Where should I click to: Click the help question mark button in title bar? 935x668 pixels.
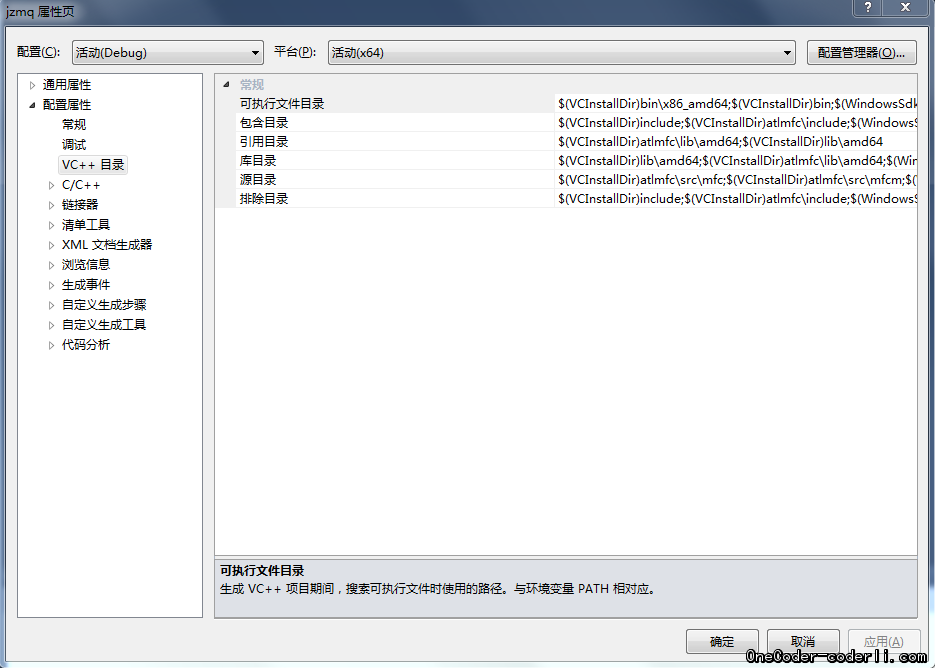(868, 8)
